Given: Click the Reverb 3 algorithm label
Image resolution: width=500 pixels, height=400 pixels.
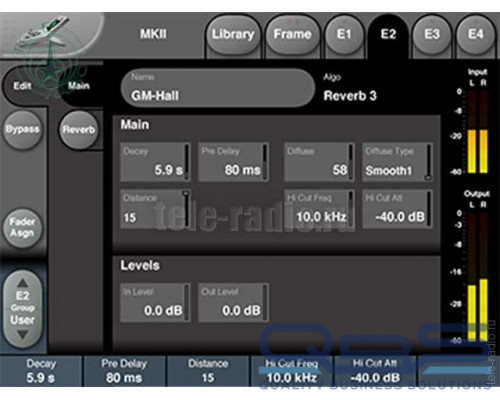Looking at the screenshot, I should pos(350,96).
